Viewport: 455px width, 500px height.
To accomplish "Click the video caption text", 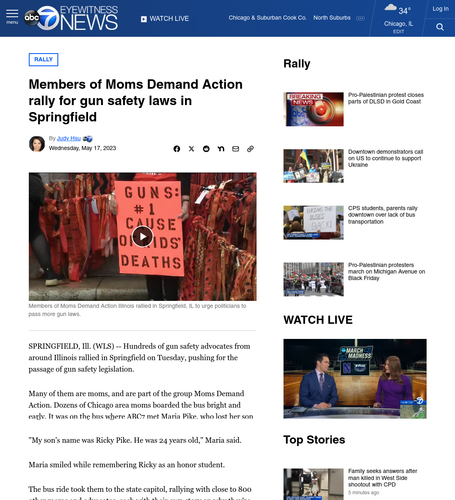I will click(137, 310).
